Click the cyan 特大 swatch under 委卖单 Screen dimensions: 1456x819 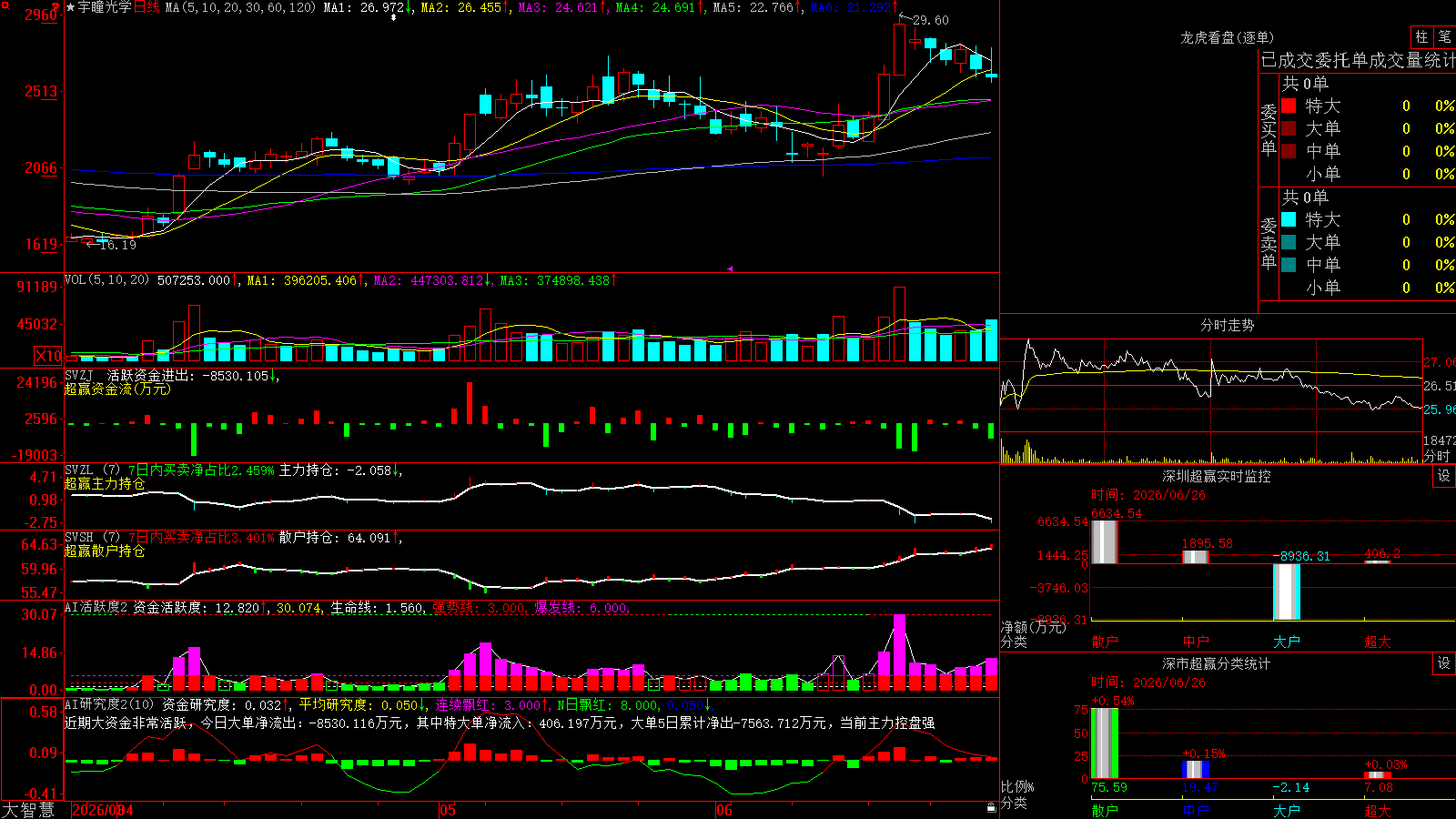click(x=1289, y=219)
